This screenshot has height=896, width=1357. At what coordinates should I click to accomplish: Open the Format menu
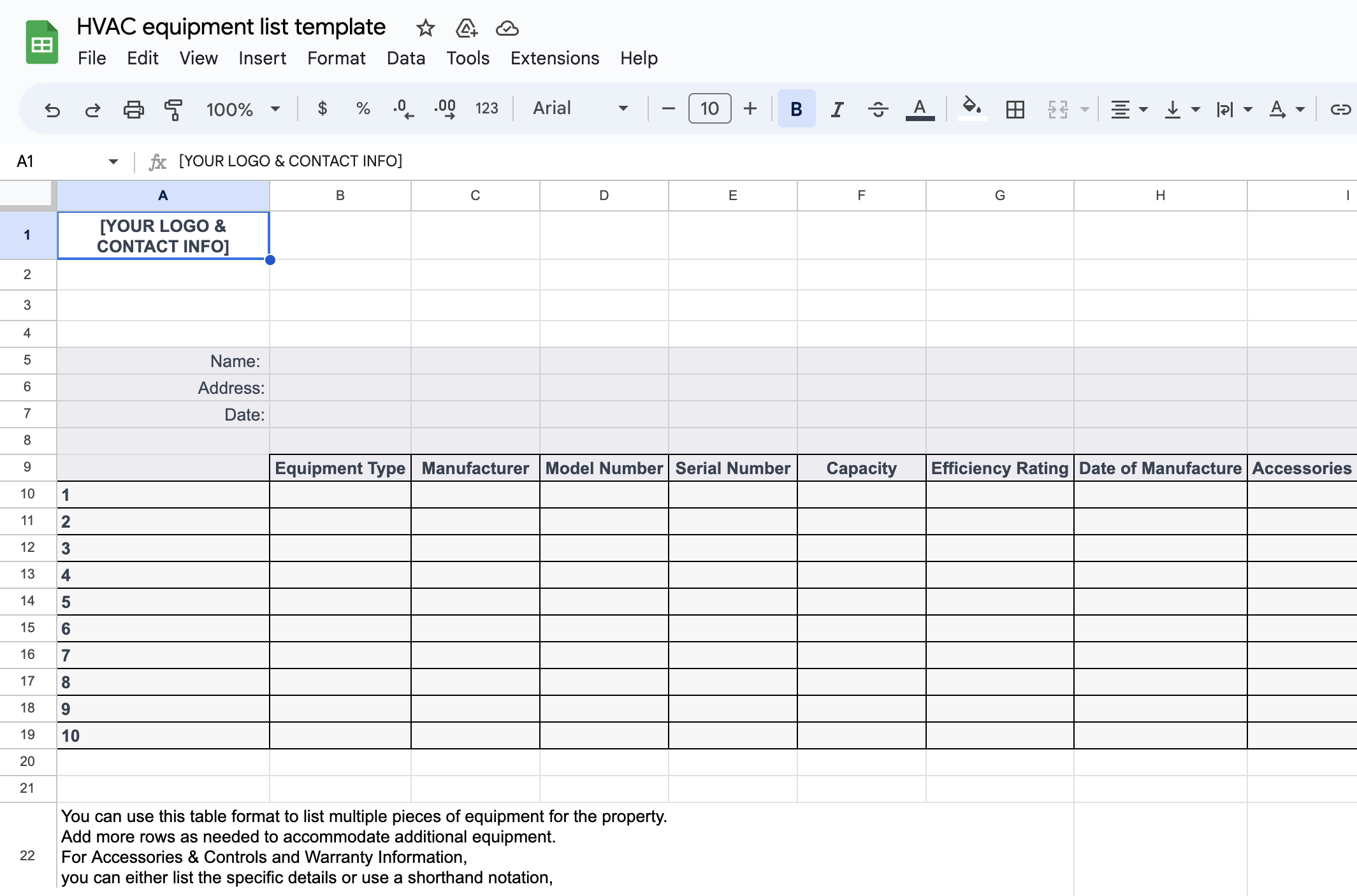[336, 58]
